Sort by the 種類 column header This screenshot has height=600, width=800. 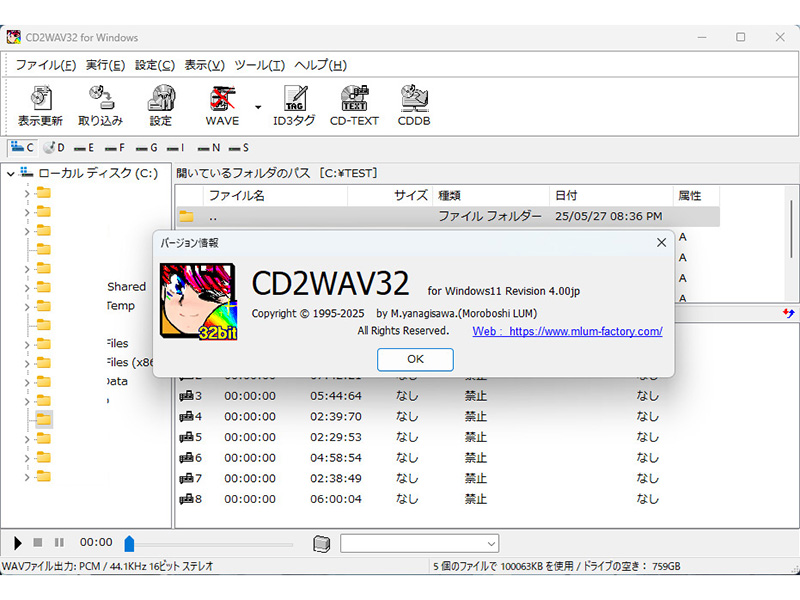[491, 196]
